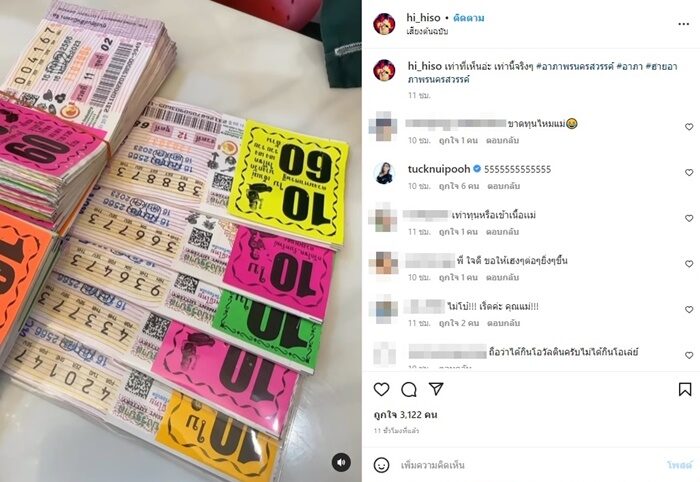700x482 pixels.
Task: Open the three-dot more options menu
Action: pyautogui.click(x=683, y=24)
